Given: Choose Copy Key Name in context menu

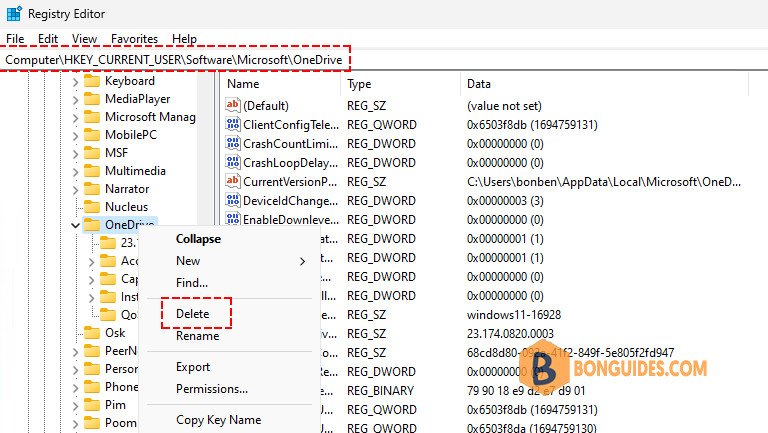Looking at the screenshot, I should pos(218,420).
